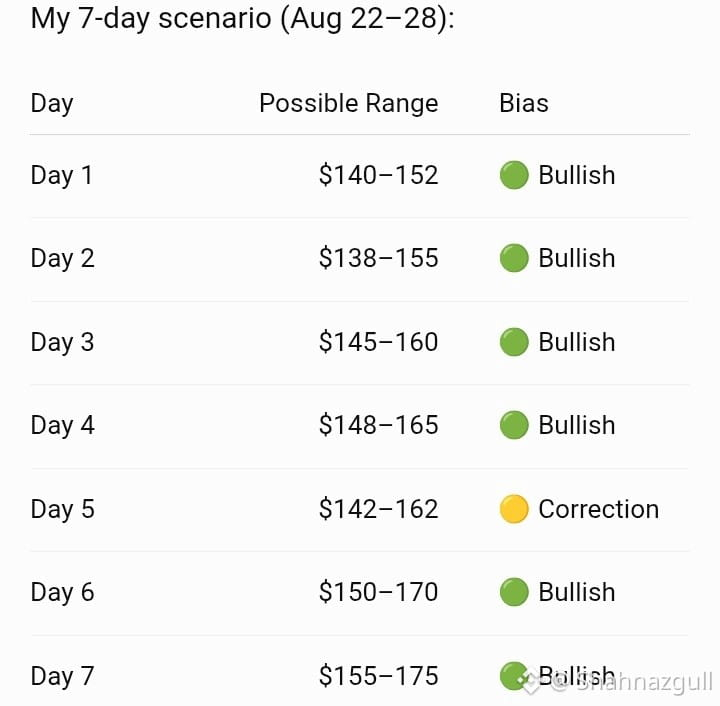Viewport: 720px width, 706px height.
Task: Click the green circle beside Day 1 Bullish
Action: 514,175
